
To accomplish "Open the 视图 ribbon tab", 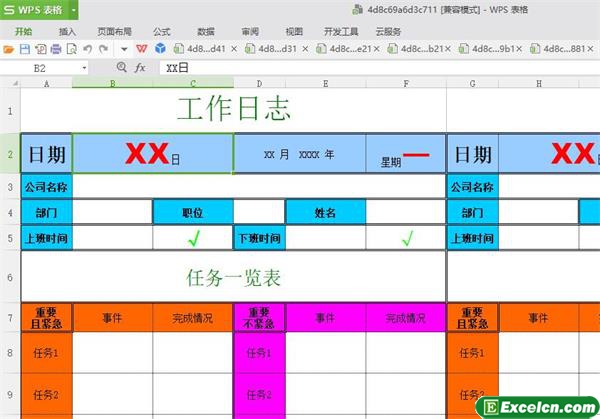I will tap(294, 32).
